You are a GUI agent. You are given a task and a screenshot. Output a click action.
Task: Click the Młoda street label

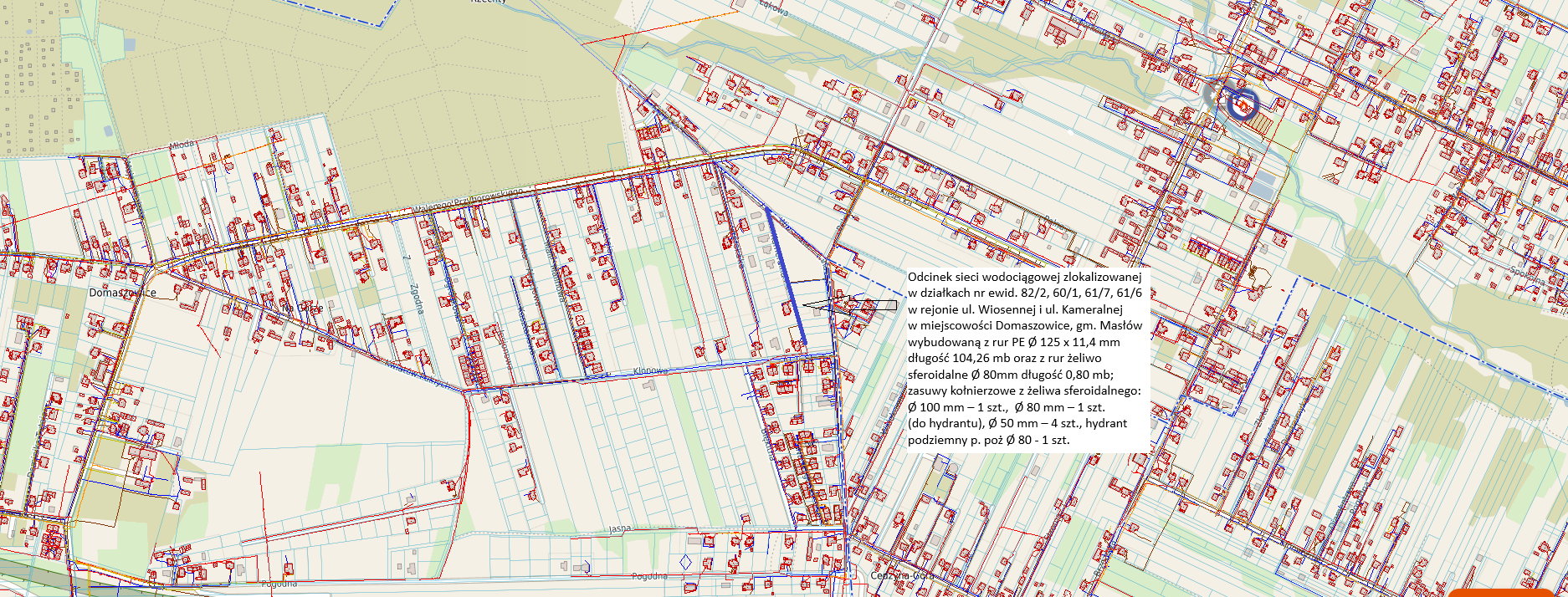tap(182, 145)
